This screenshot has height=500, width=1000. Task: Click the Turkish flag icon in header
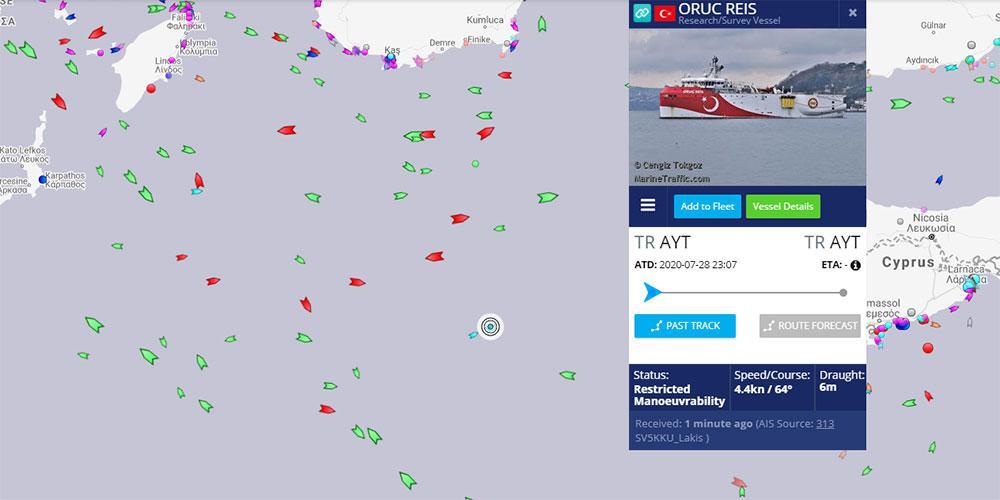[x=665, y=13]
